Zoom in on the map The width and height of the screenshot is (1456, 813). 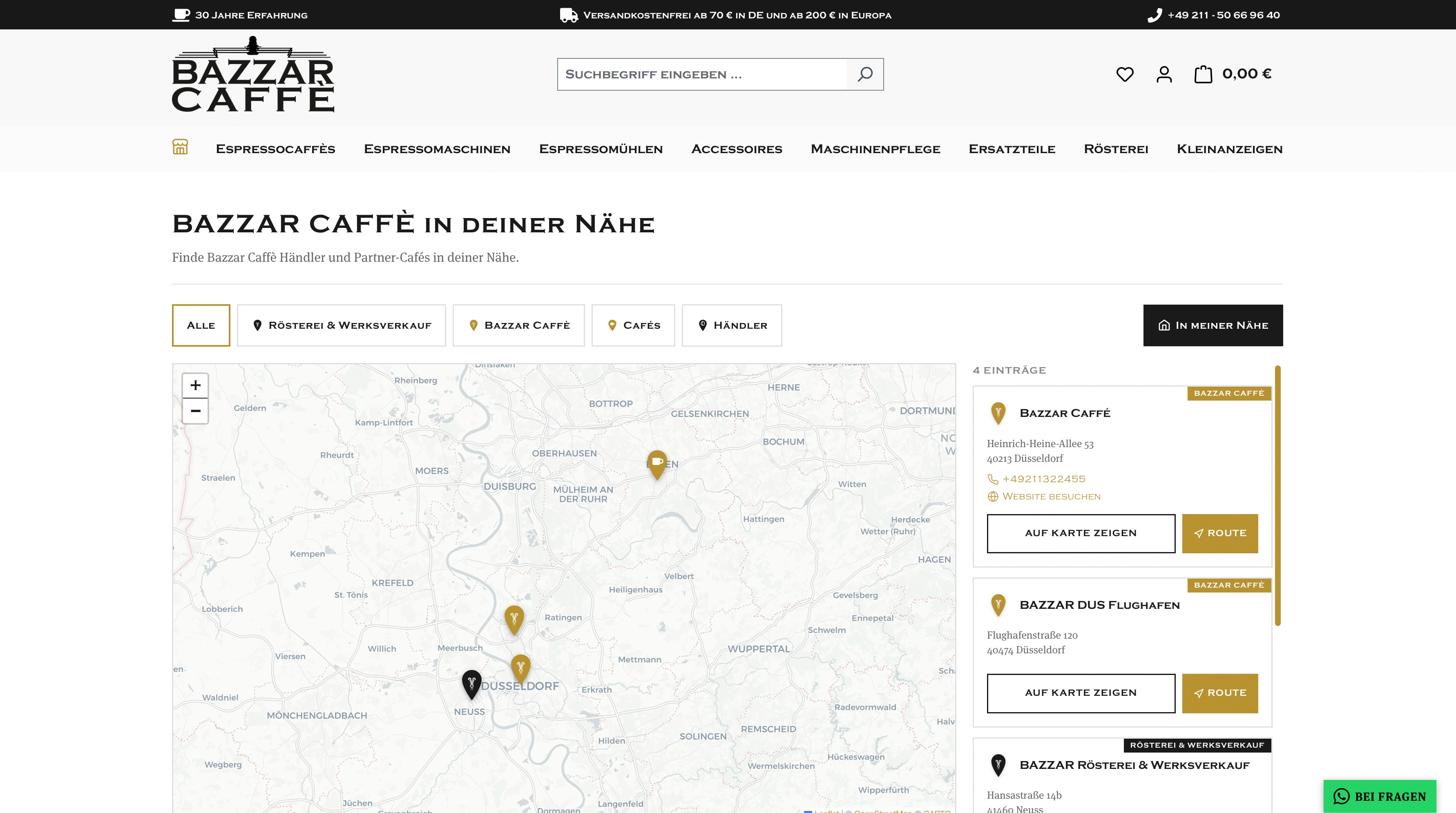[196, 385]
